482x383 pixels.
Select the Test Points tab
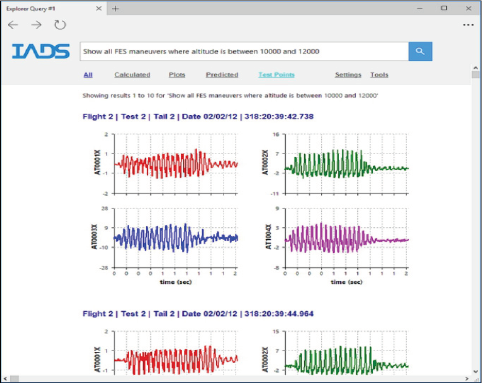click(276, 75)
